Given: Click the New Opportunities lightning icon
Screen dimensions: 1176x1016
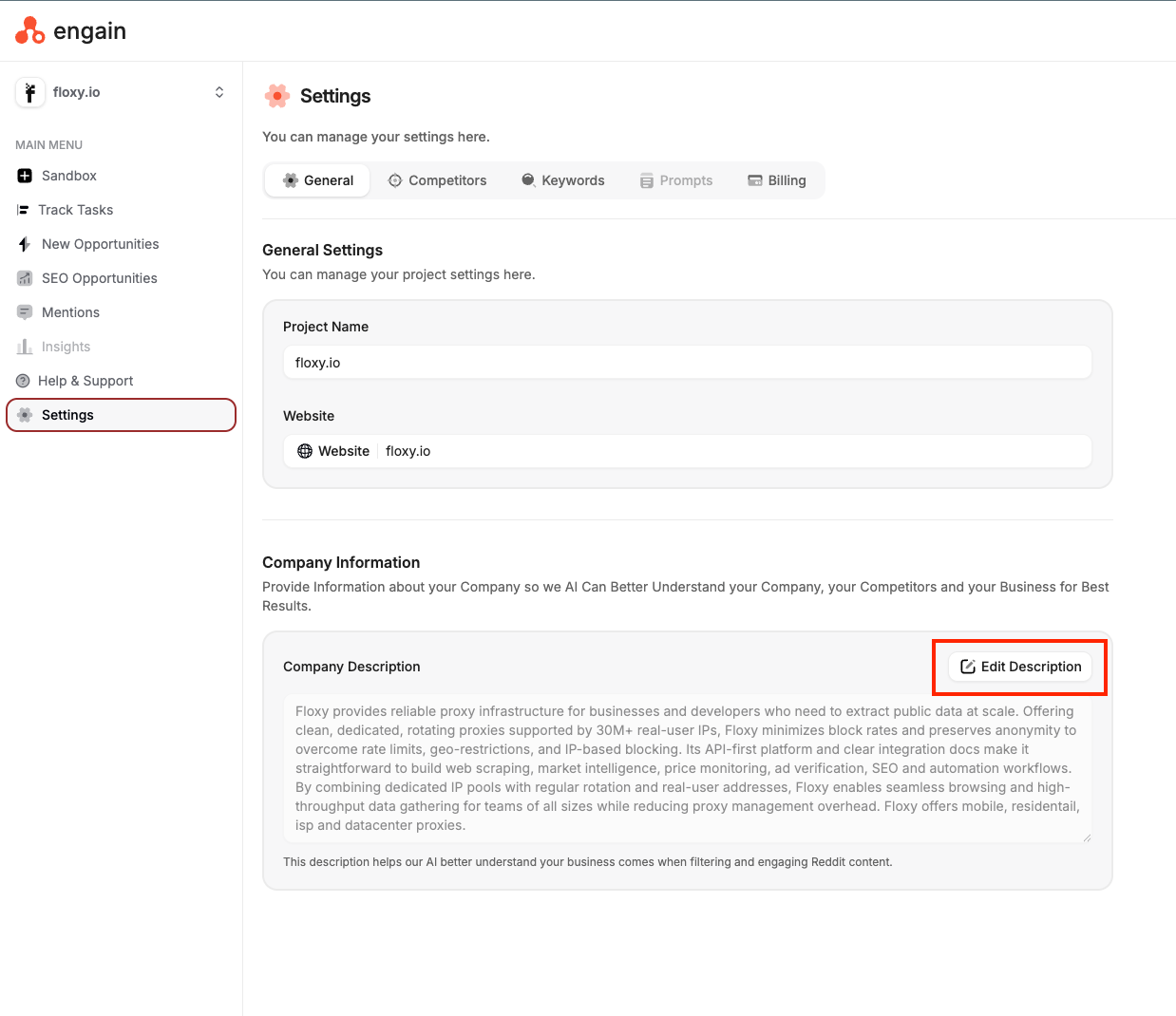Looking at the screenshot, I should (25, 244).
